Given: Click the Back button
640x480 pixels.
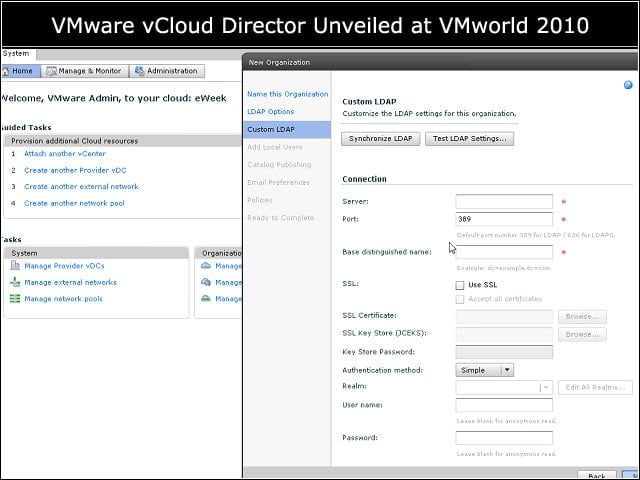Looking at the screenshot, I should click(x=597, y=475).
